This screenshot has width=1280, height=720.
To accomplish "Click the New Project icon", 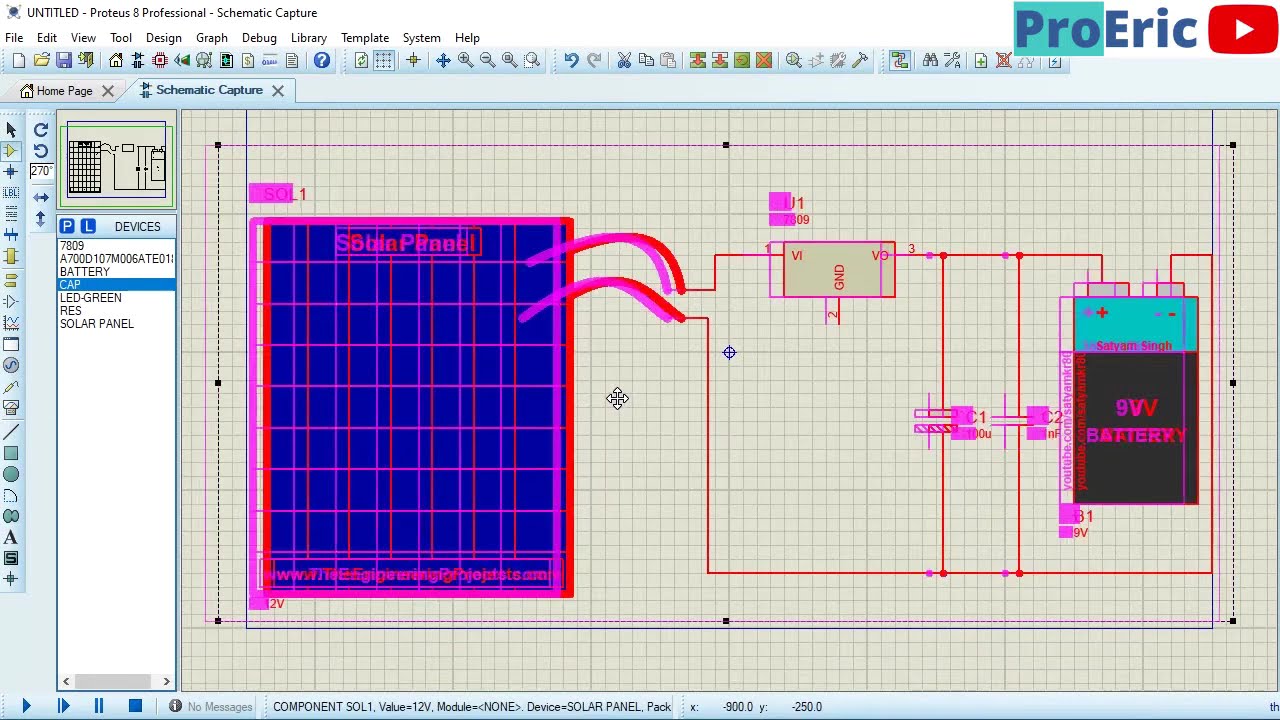I will (x=19, y=61).
